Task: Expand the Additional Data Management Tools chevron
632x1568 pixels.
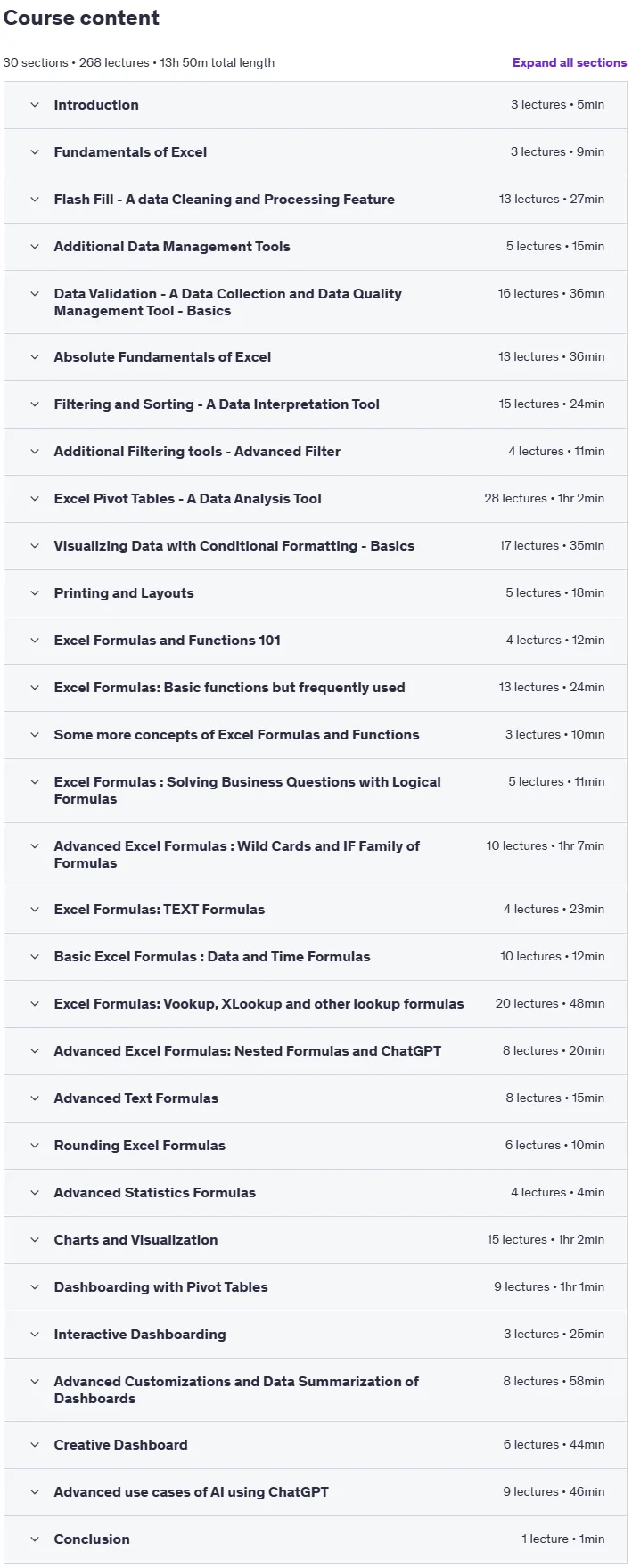Action: tap(35, 247)
